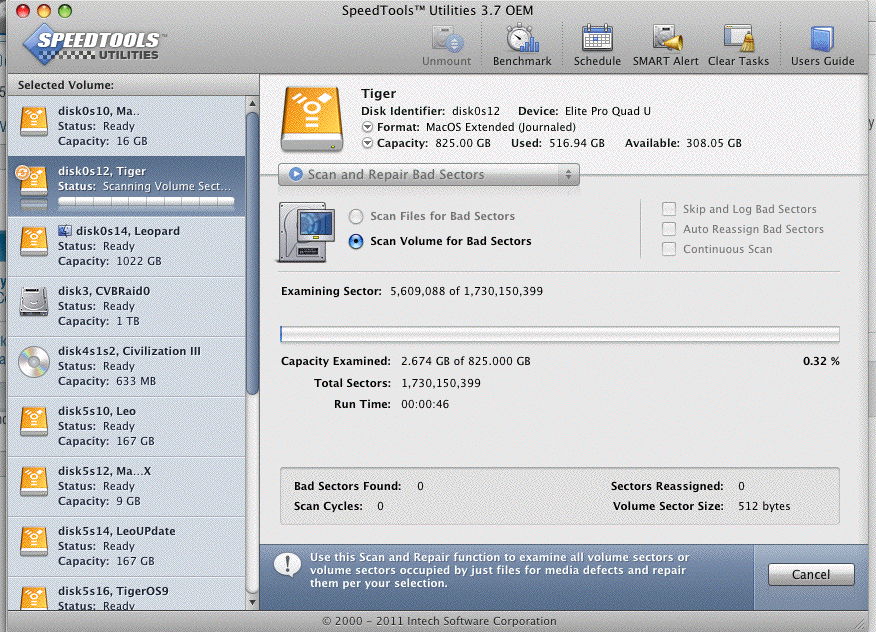Click the small Finder icon beside Leopard

pyautogui.click(x=65, y=231)
